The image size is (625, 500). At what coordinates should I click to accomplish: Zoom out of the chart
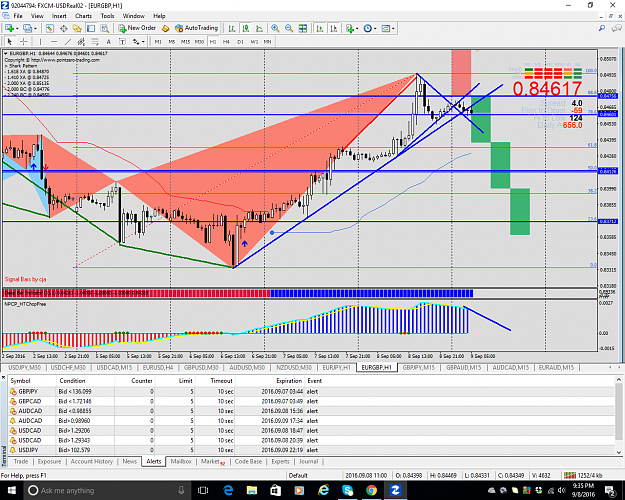click(289, 28)
